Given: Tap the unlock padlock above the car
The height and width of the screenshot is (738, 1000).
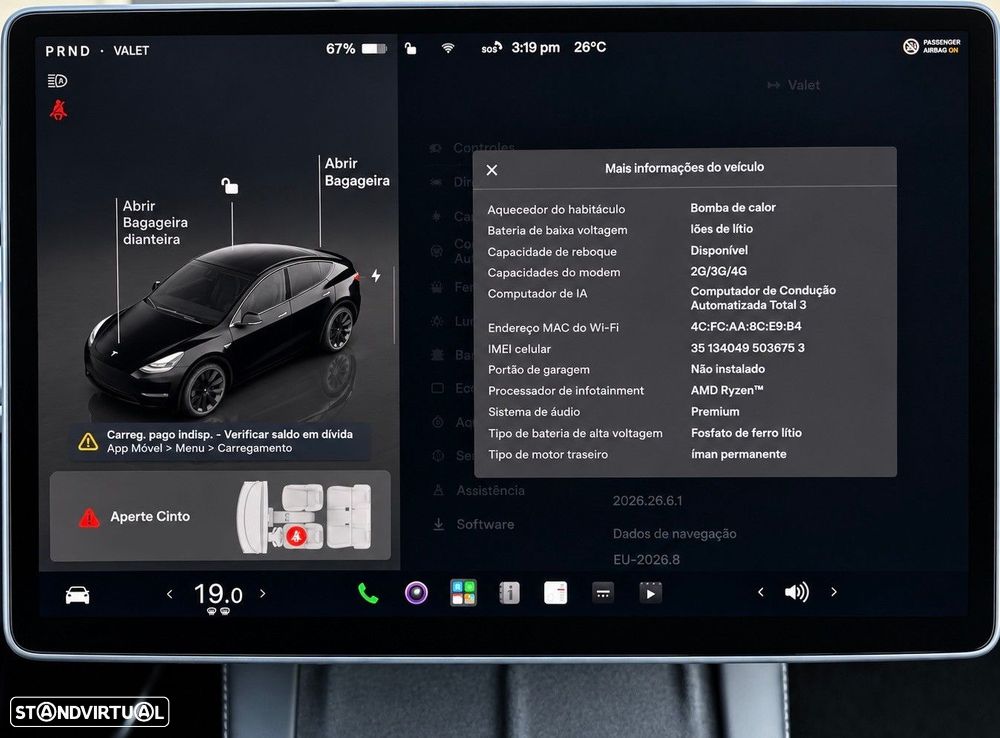Looking at the screenshot, I should click(x=230, y=186).
